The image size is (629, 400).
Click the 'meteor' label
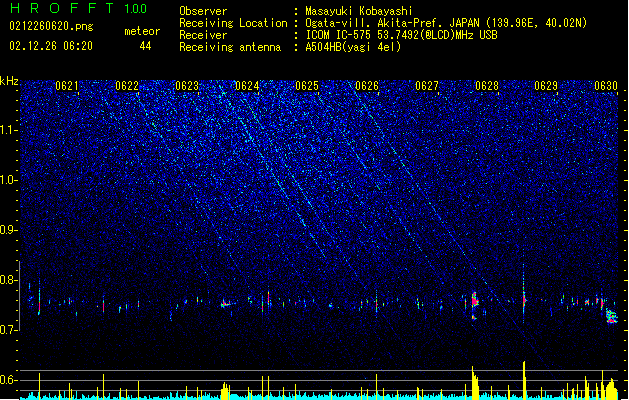click(x=142, y=31)
